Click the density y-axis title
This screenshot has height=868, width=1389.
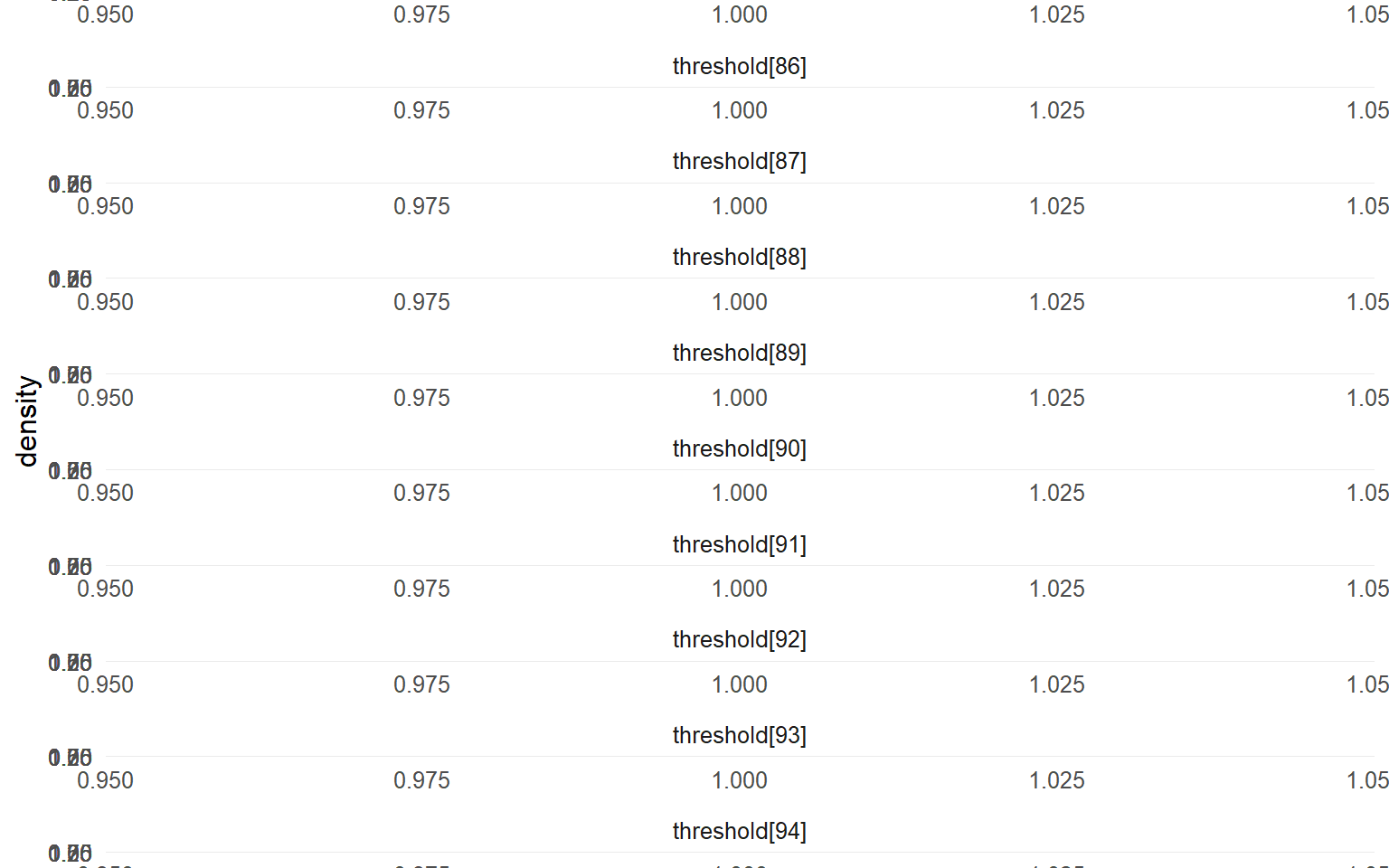[x=27, y=421]
